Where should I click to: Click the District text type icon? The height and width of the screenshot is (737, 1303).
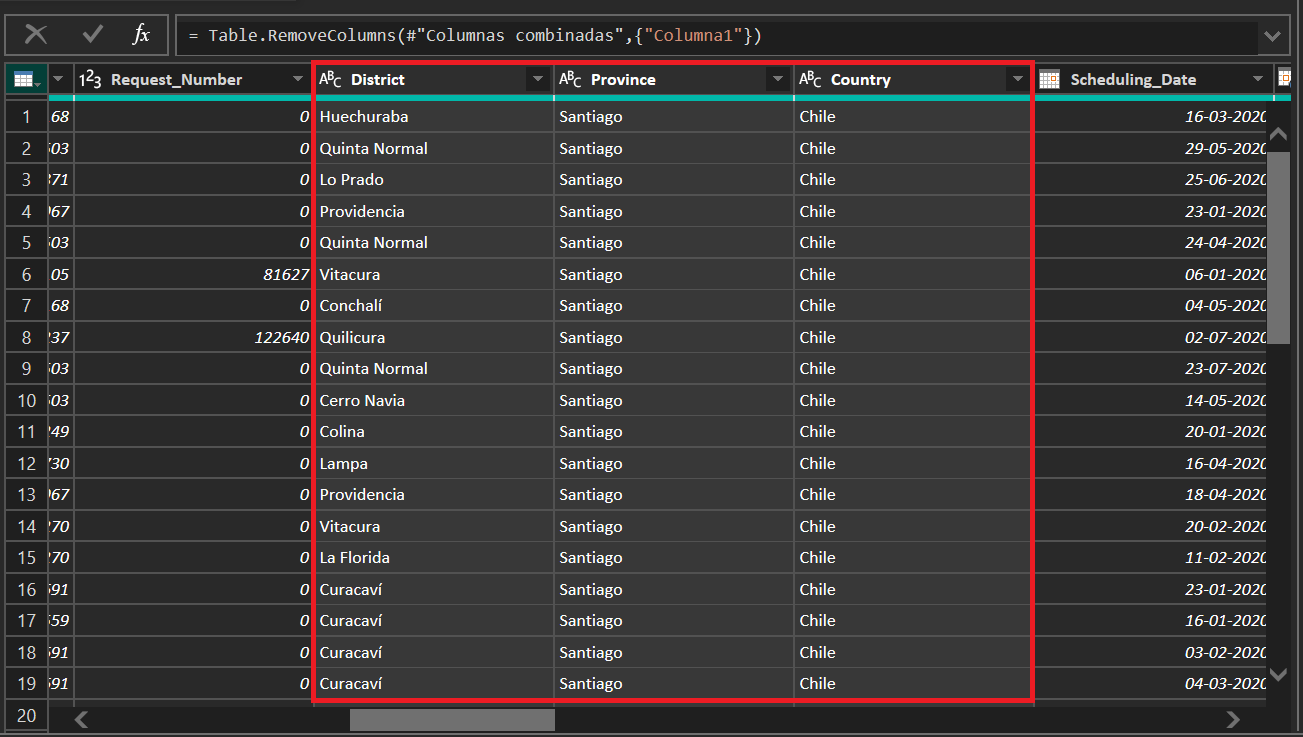coord(330,79)
